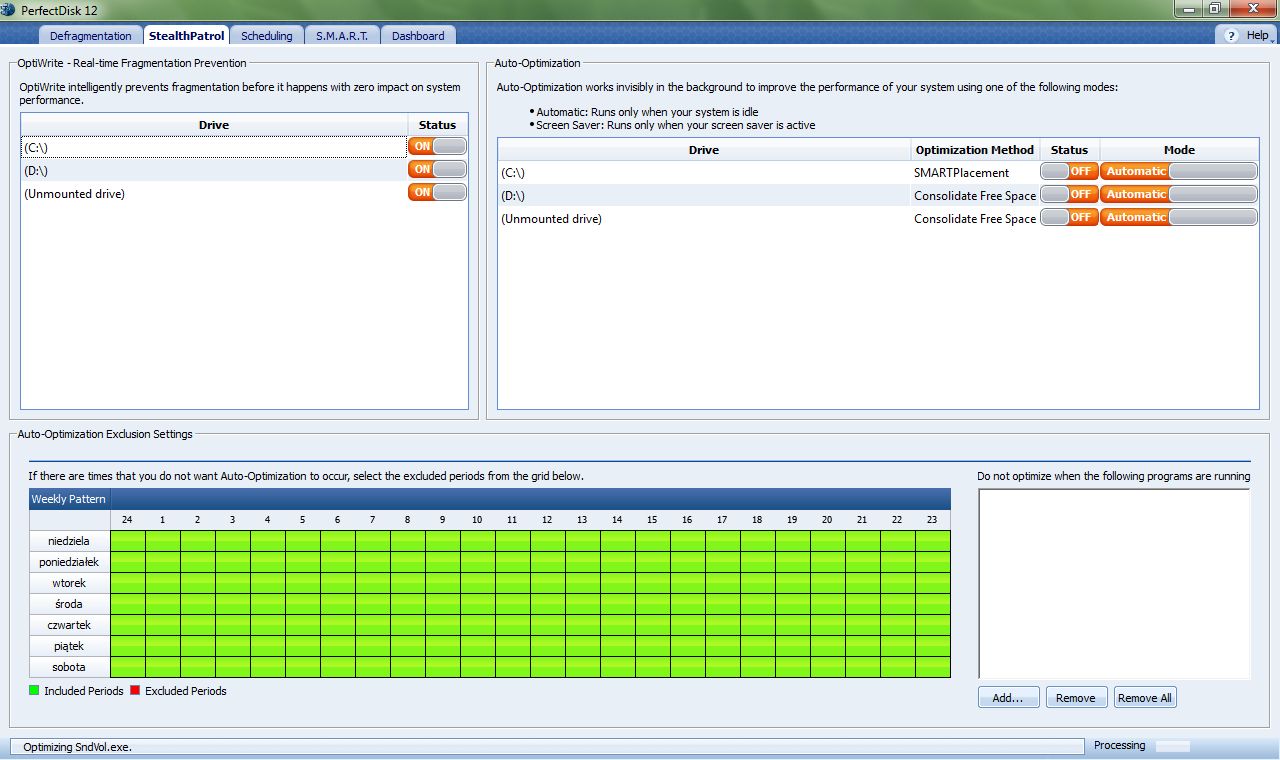Enable Auto-Optimization status for Unmounted drive
Image resolution: width=1280 pixels, height=760 pixels.
pos(1069,217)
